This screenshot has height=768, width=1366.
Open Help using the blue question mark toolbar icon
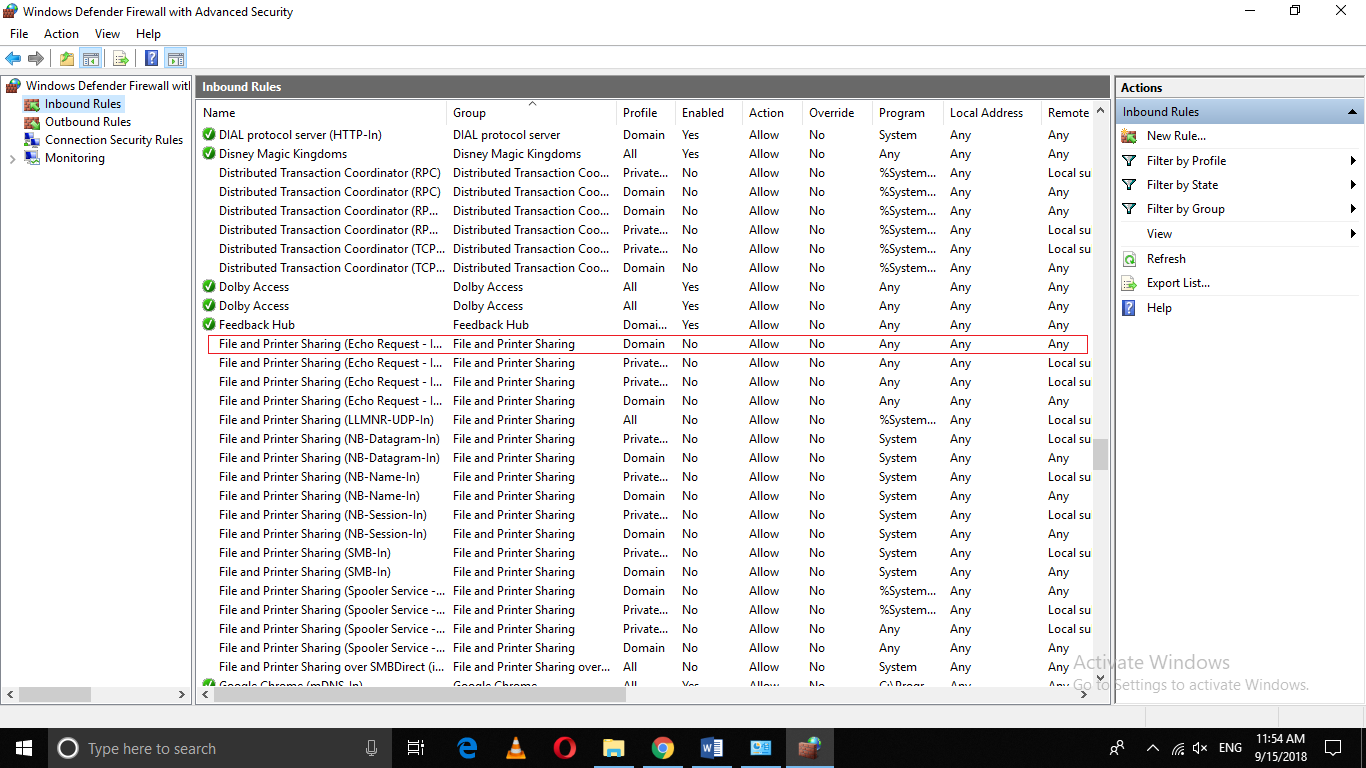point(150,58)
